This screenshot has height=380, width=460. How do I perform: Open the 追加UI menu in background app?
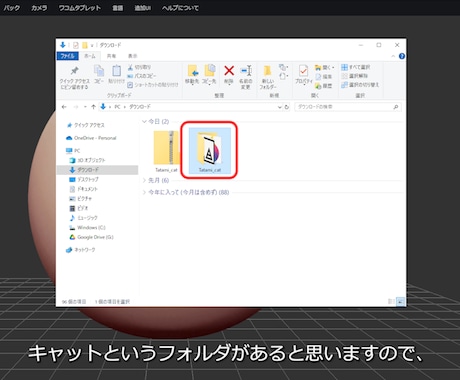(143, 8)
